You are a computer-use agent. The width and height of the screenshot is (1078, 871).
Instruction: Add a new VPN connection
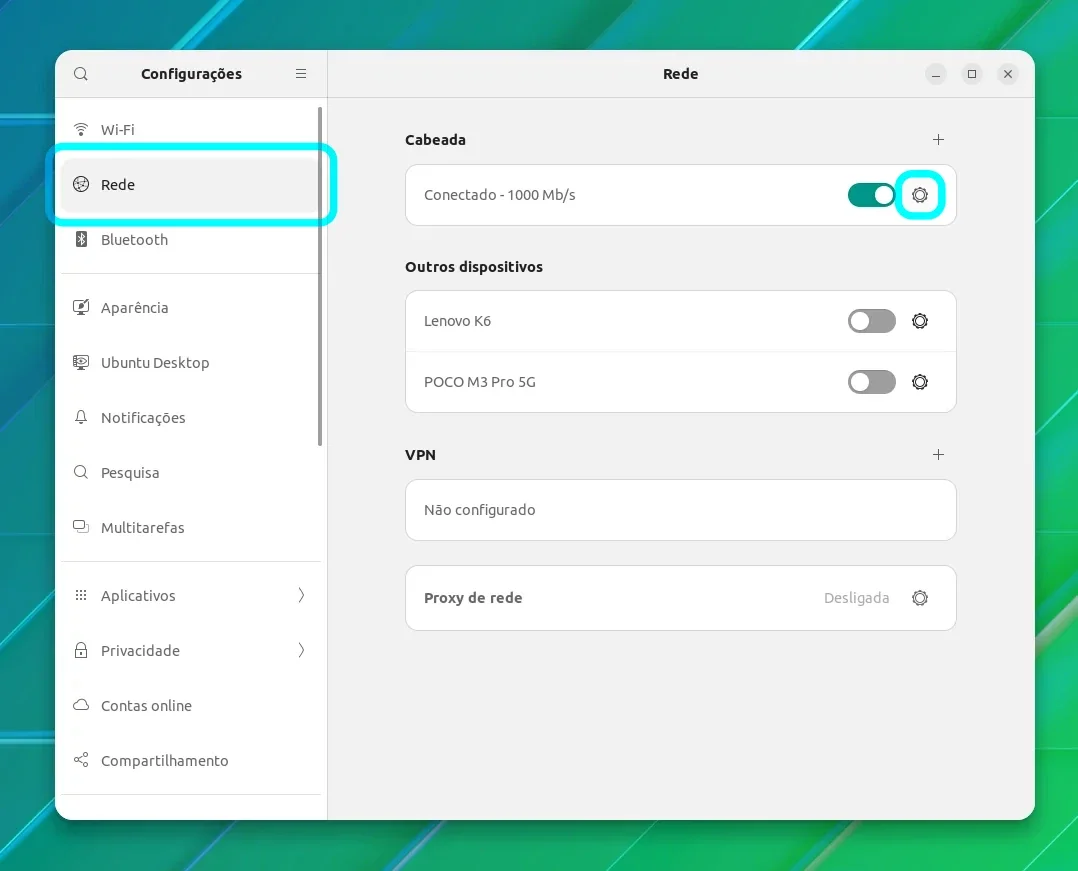(x=938, y=454)
